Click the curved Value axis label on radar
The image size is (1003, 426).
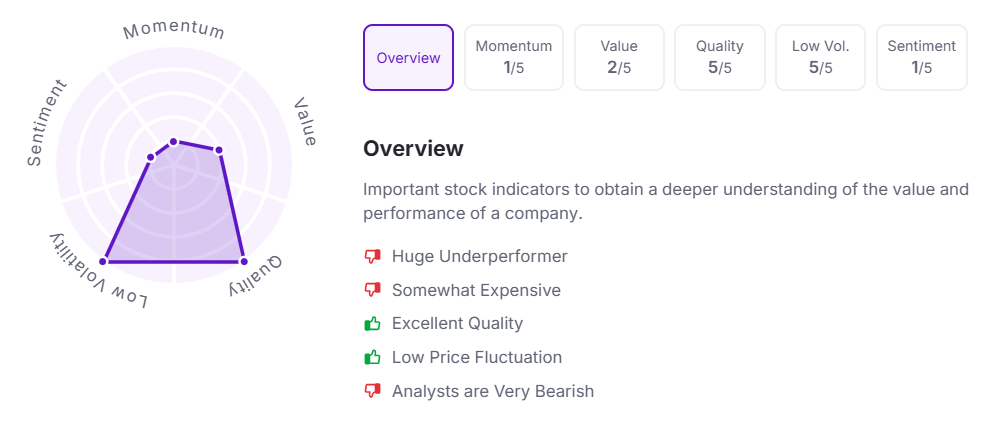[306, 122]
